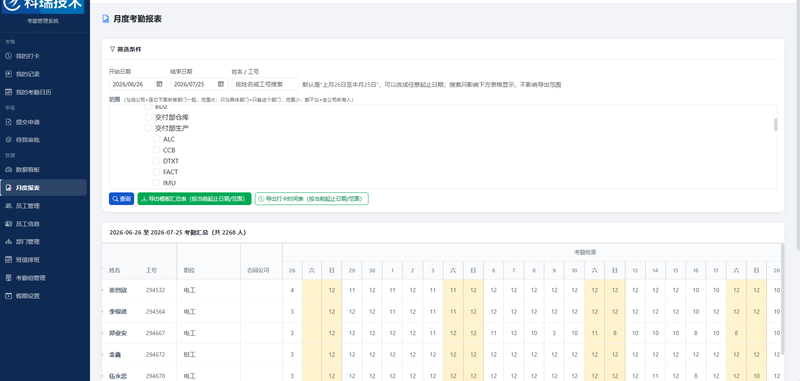Viewport: 800px width, 381px height.
Task: Click the report icon beside 月度报表 in sidebar
Action: click(8, 188)
